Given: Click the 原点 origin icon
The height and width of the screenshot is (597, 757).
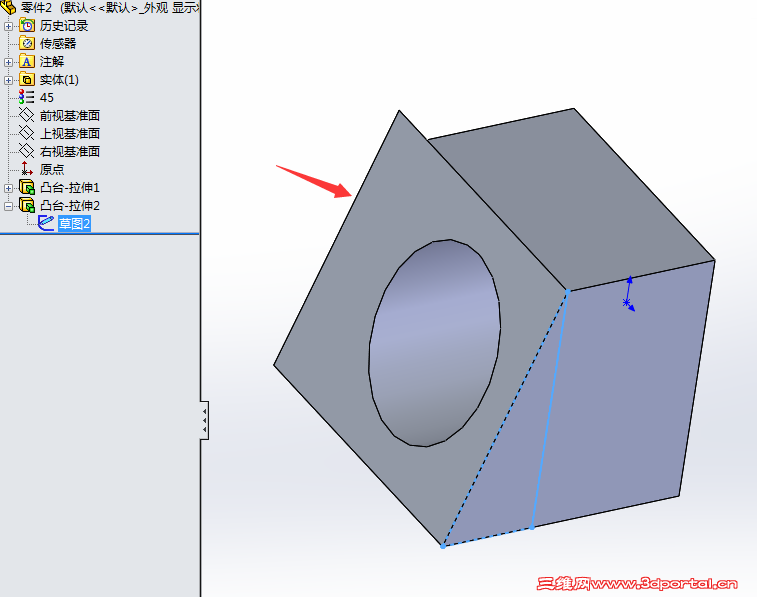Looking at the screenshot, I should (x=27, y=169).
